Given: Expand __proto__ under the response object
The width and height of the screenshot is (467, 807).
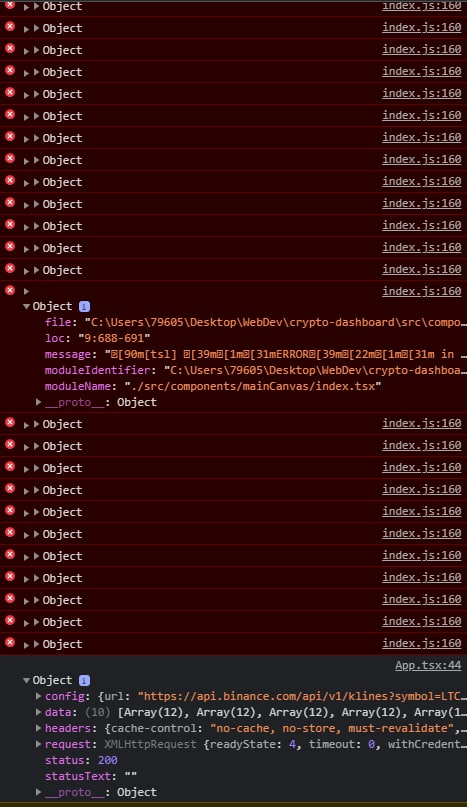Looking at the screenshot, I should click(x=39, y=792).
